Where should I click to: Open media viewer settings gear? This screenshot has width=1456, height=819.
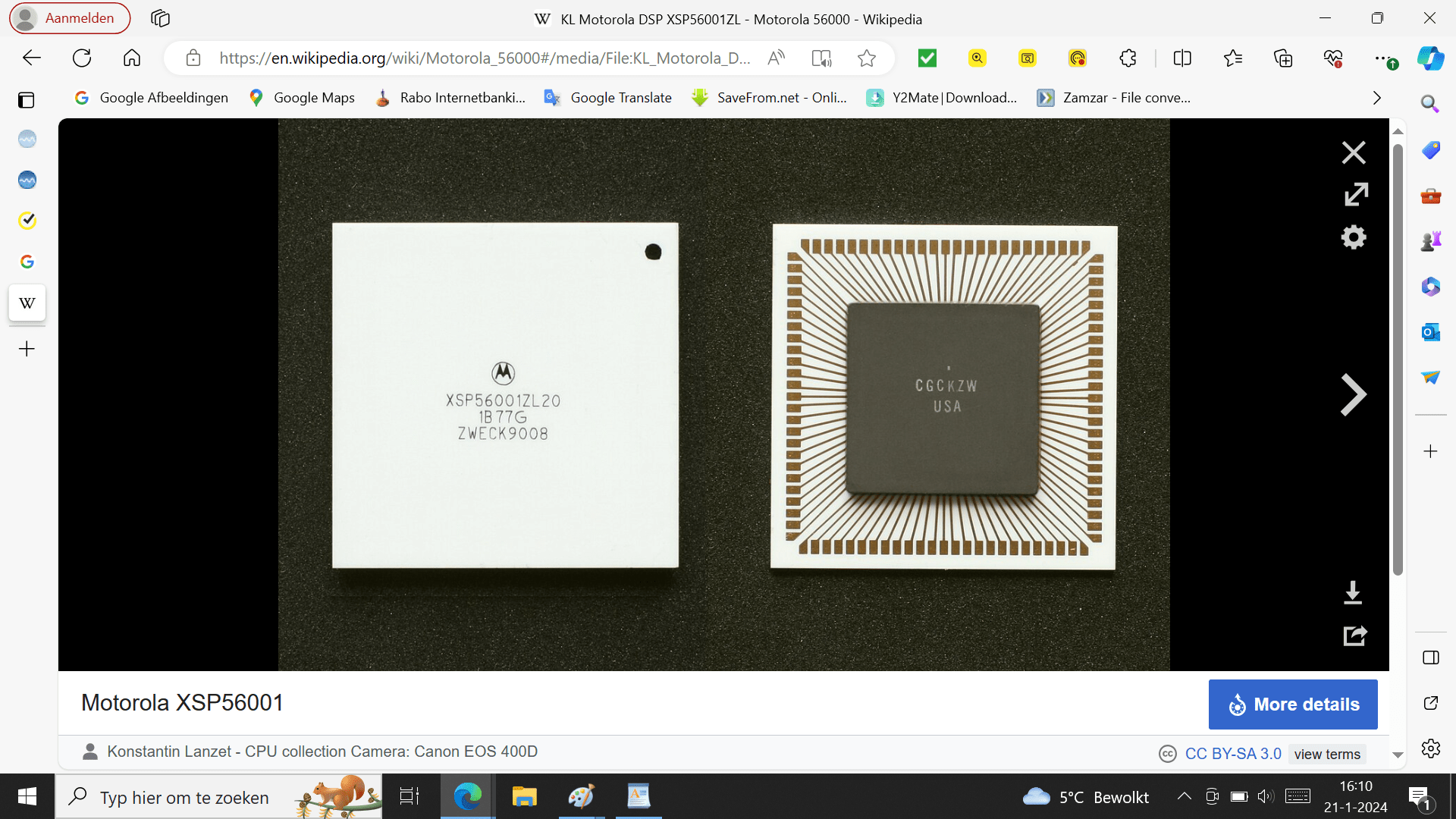(1354, 237)
